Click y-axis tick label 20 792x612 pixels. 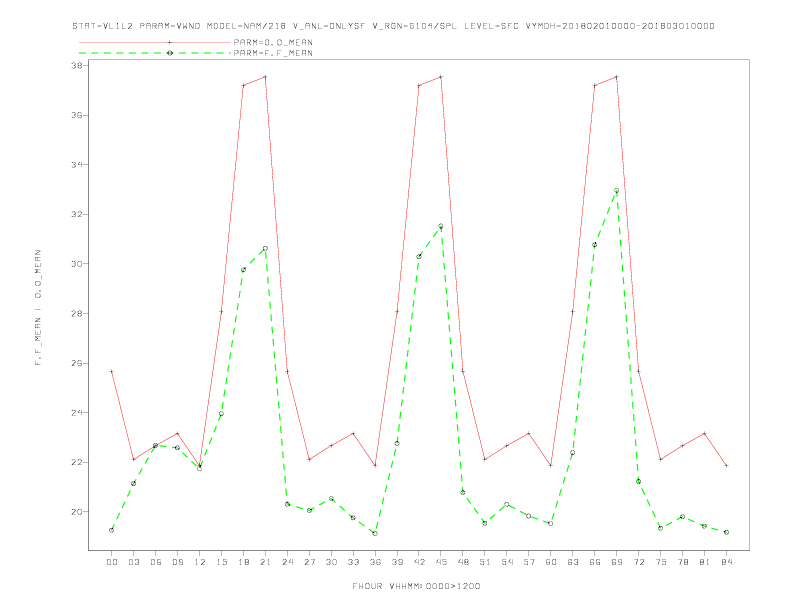point(77,512)
